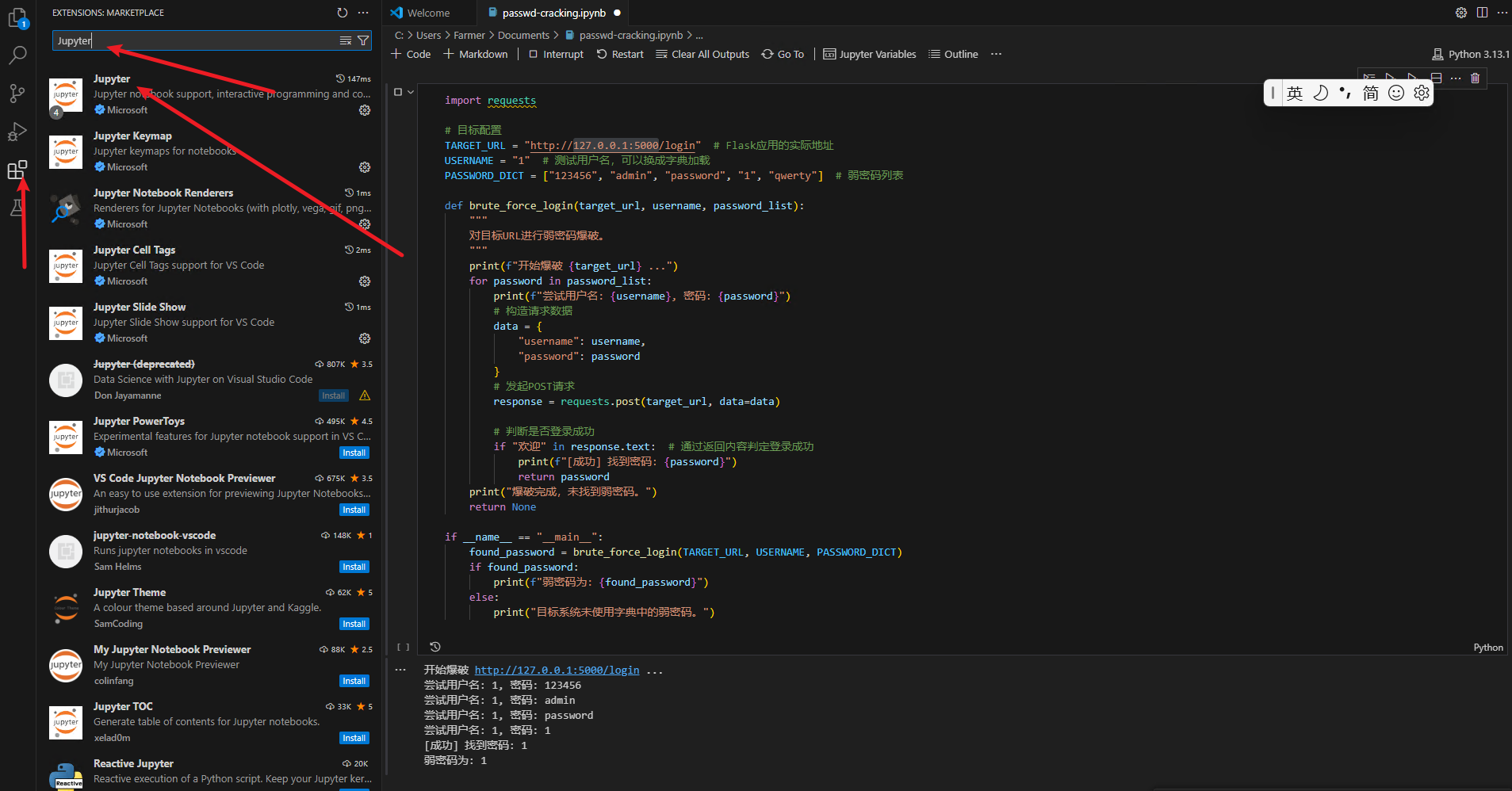Delete the current notebook cell

[x=1475, y=78]
